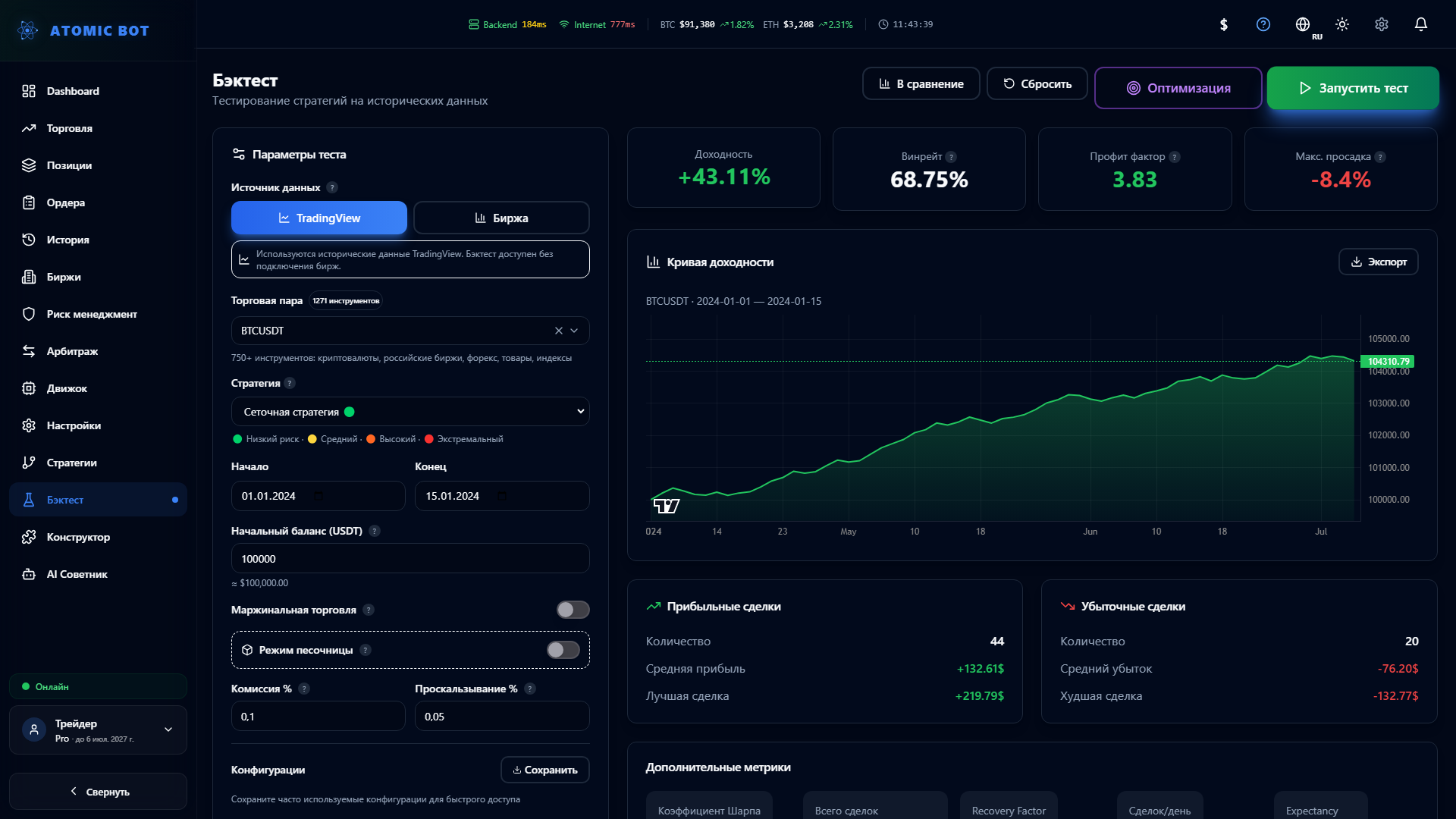Click the Запустить тест button
Viewport: 1456px width, 819px height.
1353,88
